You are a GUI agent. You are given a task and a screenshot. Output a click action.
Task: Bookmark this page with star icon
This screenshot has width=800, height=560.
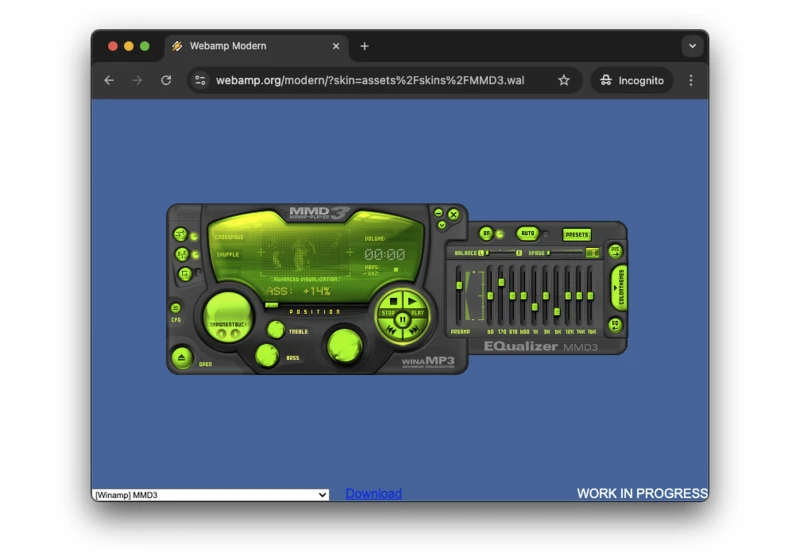pos(563,80)
